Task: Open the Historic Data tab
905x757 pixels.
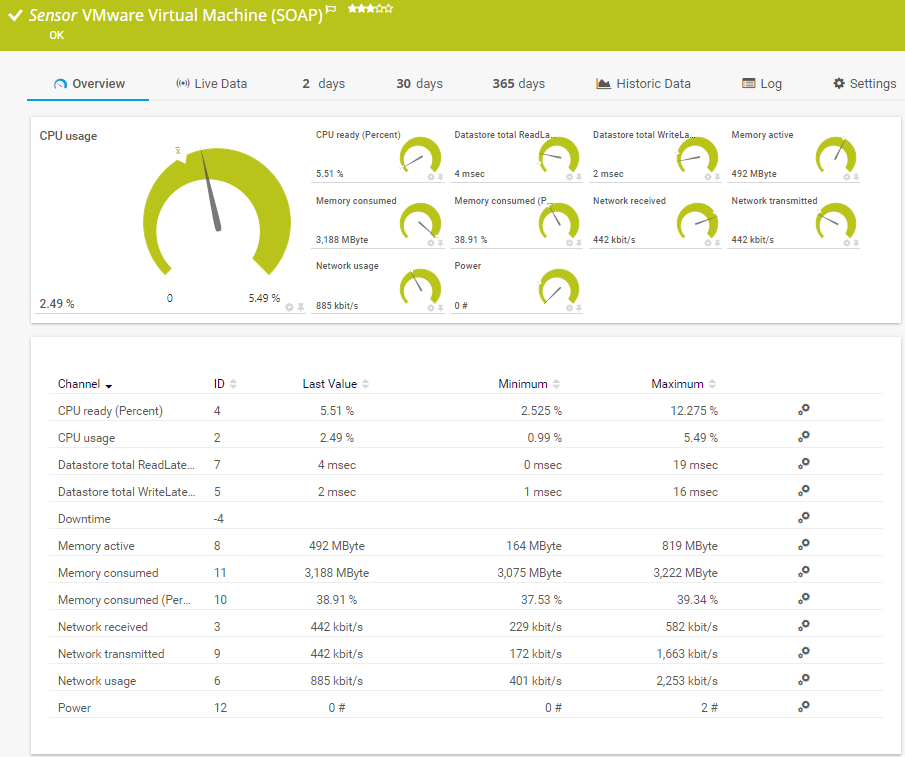Action: click(x=643, y=84)
